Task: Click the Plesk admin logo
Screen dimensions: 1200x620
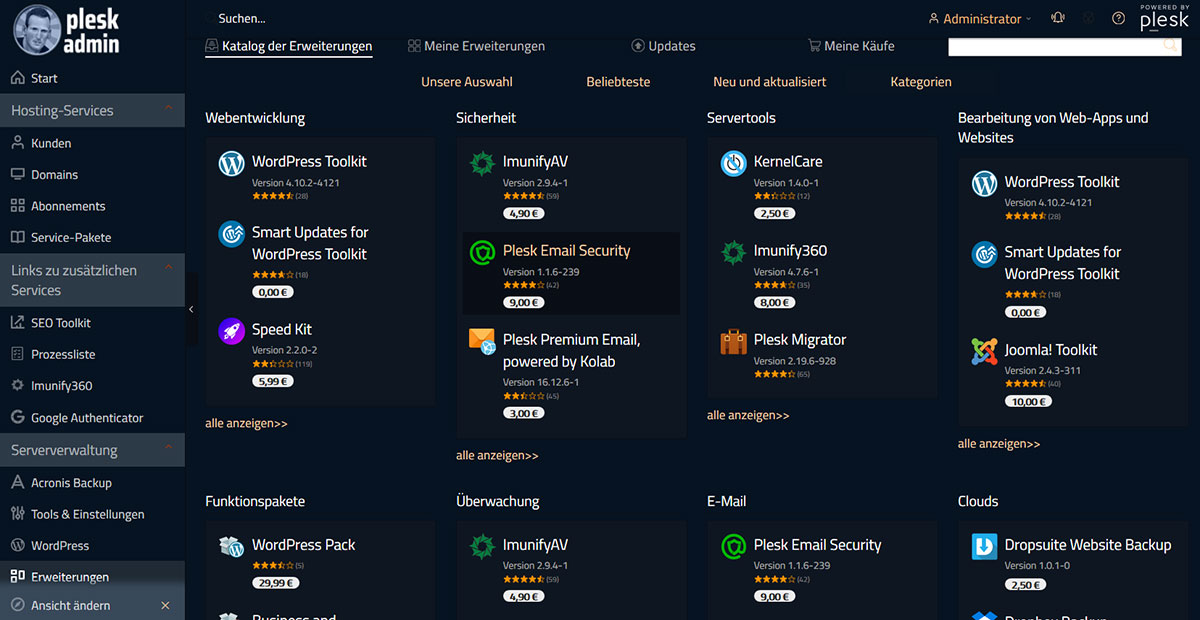Action: [66, 30]
